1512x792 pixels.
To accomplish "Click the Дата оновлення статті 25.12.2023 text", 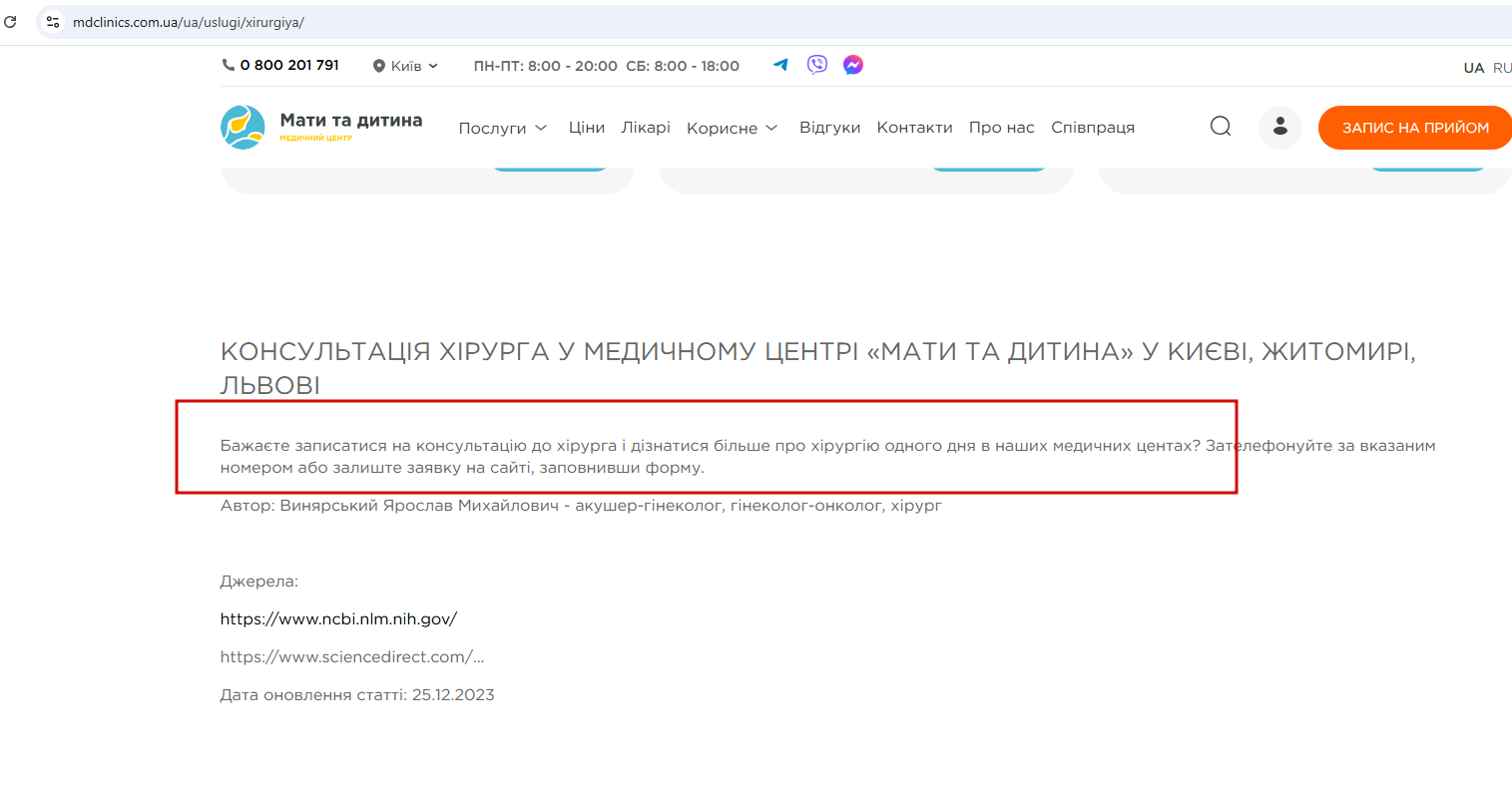I will [x=357, y=695].
